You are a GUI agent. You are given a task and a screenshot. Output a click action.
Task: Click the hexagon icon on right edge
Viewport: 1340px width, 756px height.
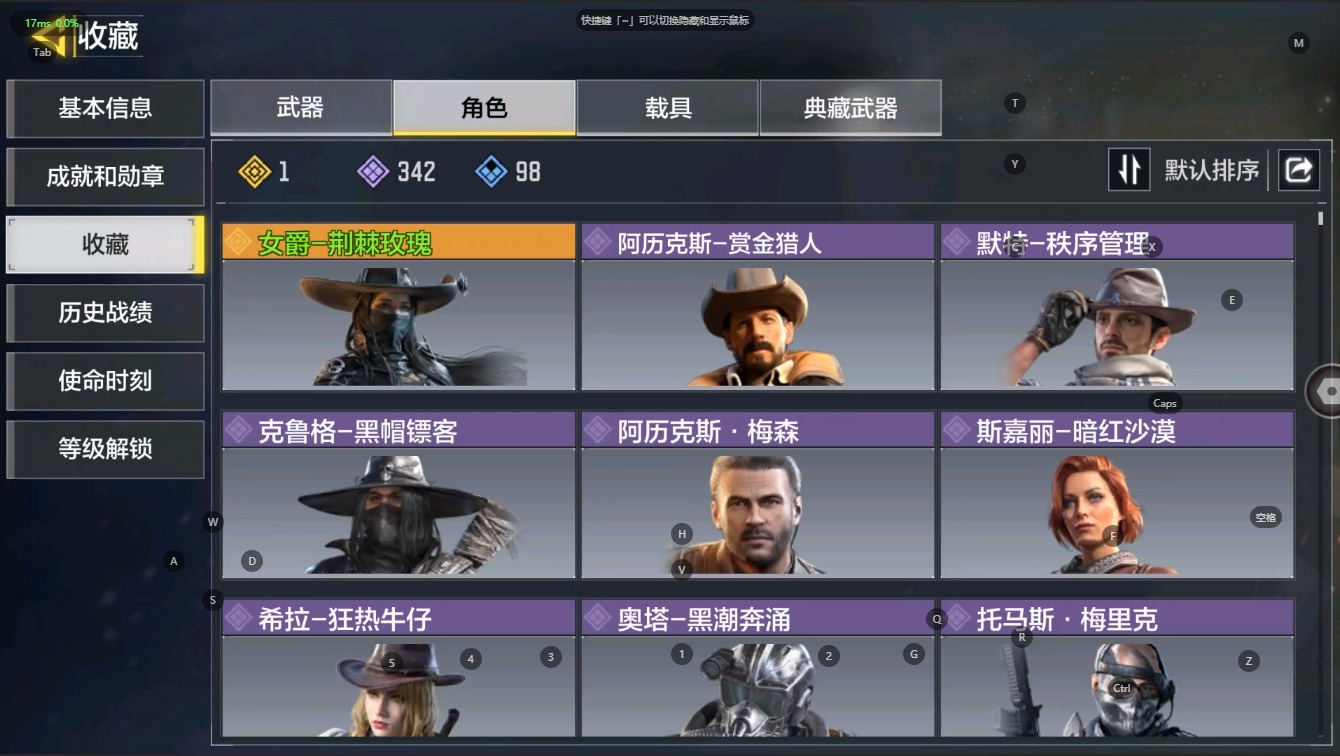[x=1327, y=391]
